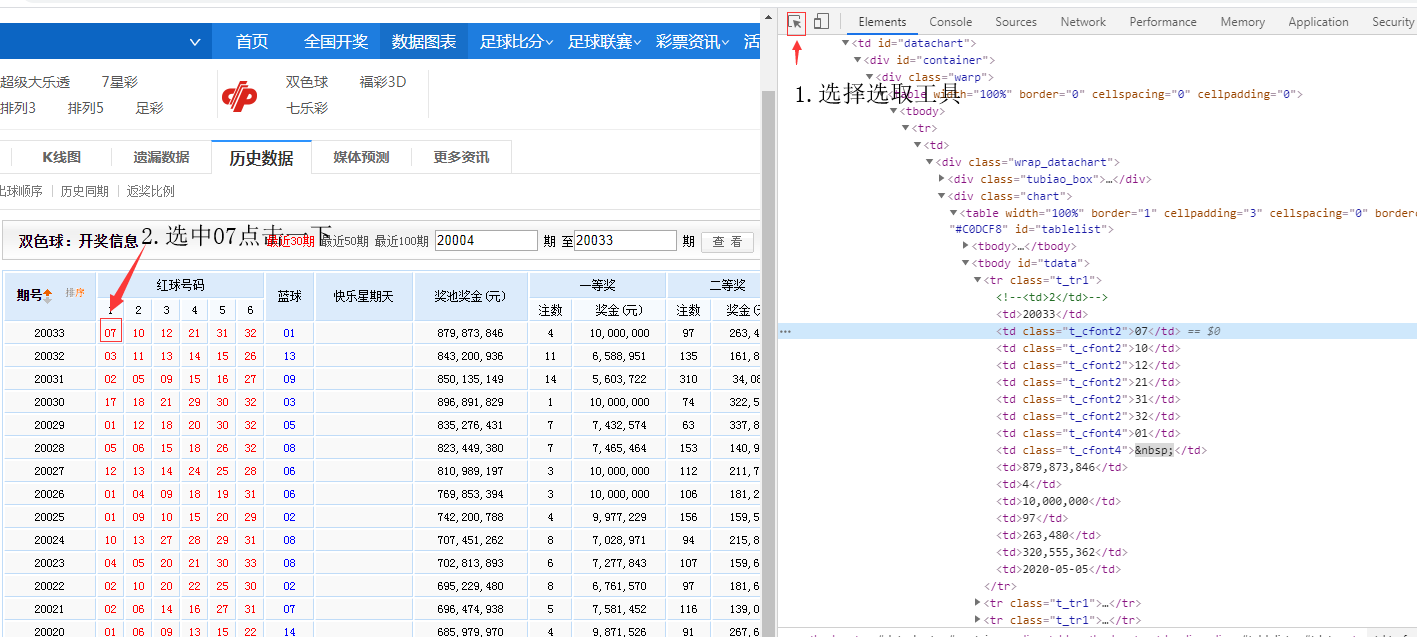
Task: Collapse the div class="wrap_datachart" node
Action: click(x=930, y=162)
